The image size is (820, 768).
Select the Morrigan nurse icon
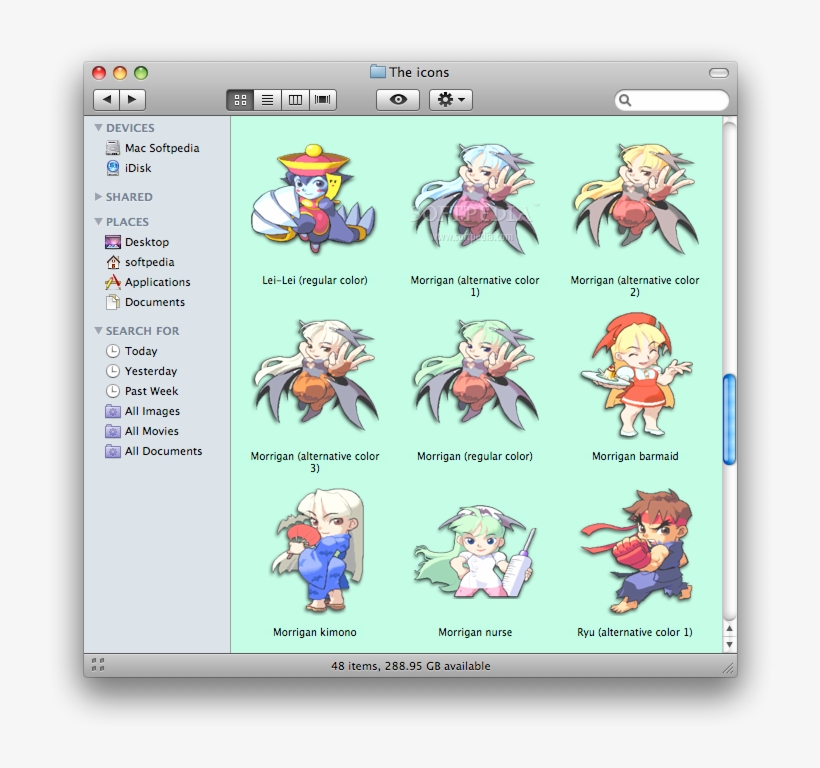(x=474, y=550)
